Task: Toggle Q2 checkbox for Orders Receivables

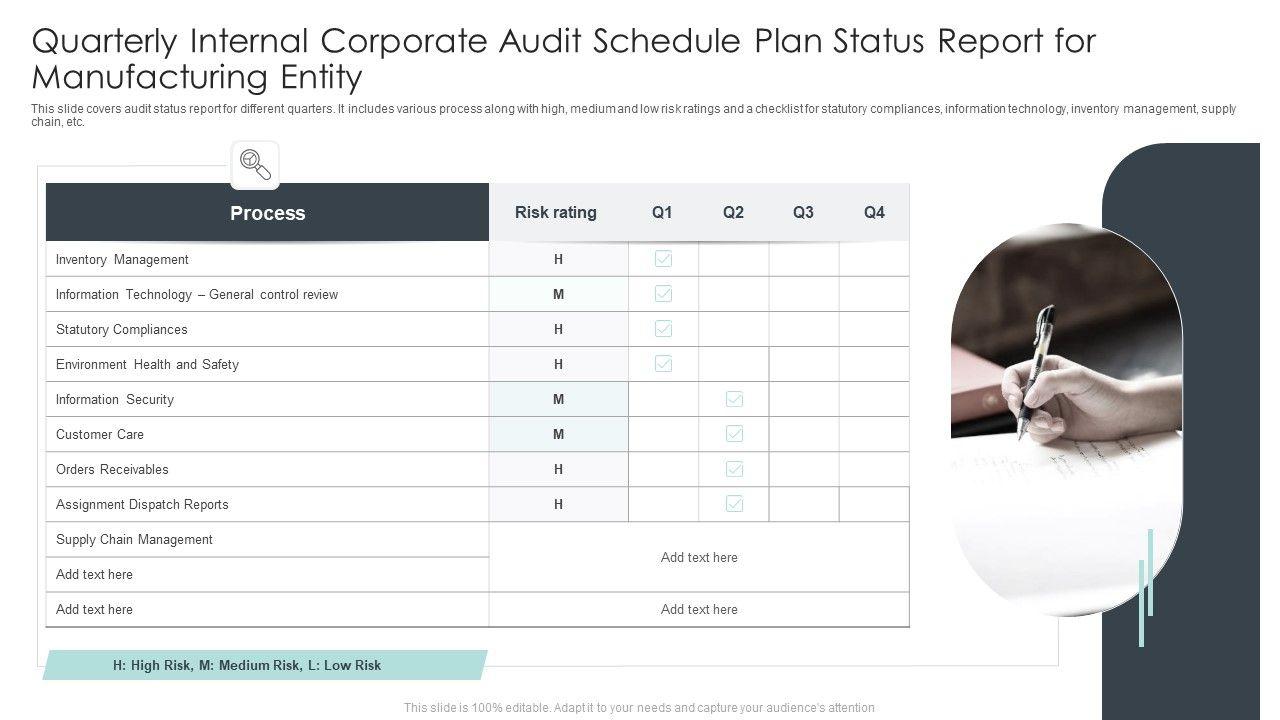Action: tap(734, 469)
